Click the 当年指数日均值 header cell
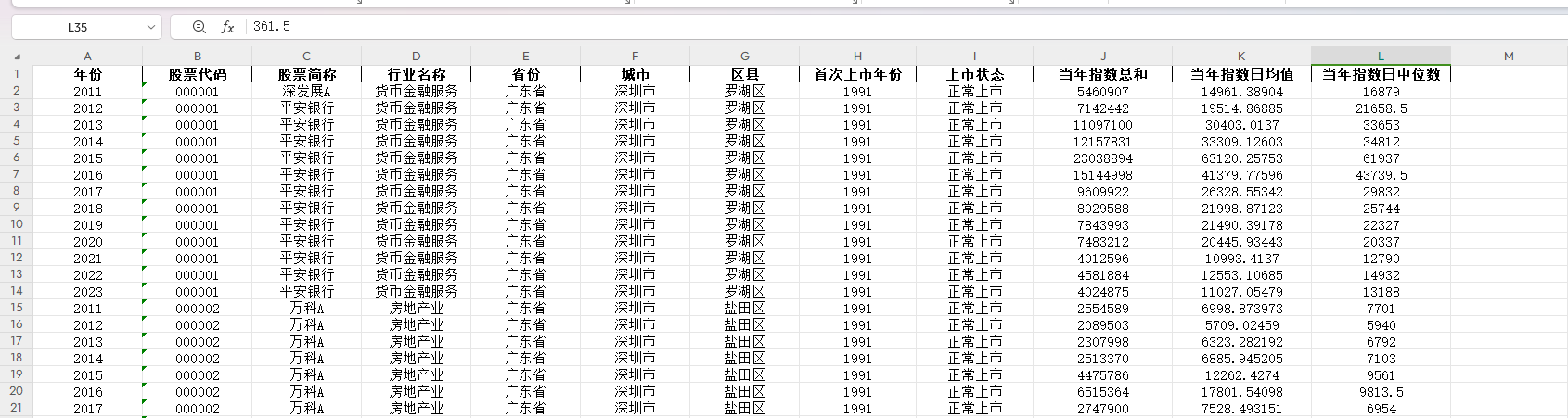This screenshot has width=1568, height=418. point(1242,74)
